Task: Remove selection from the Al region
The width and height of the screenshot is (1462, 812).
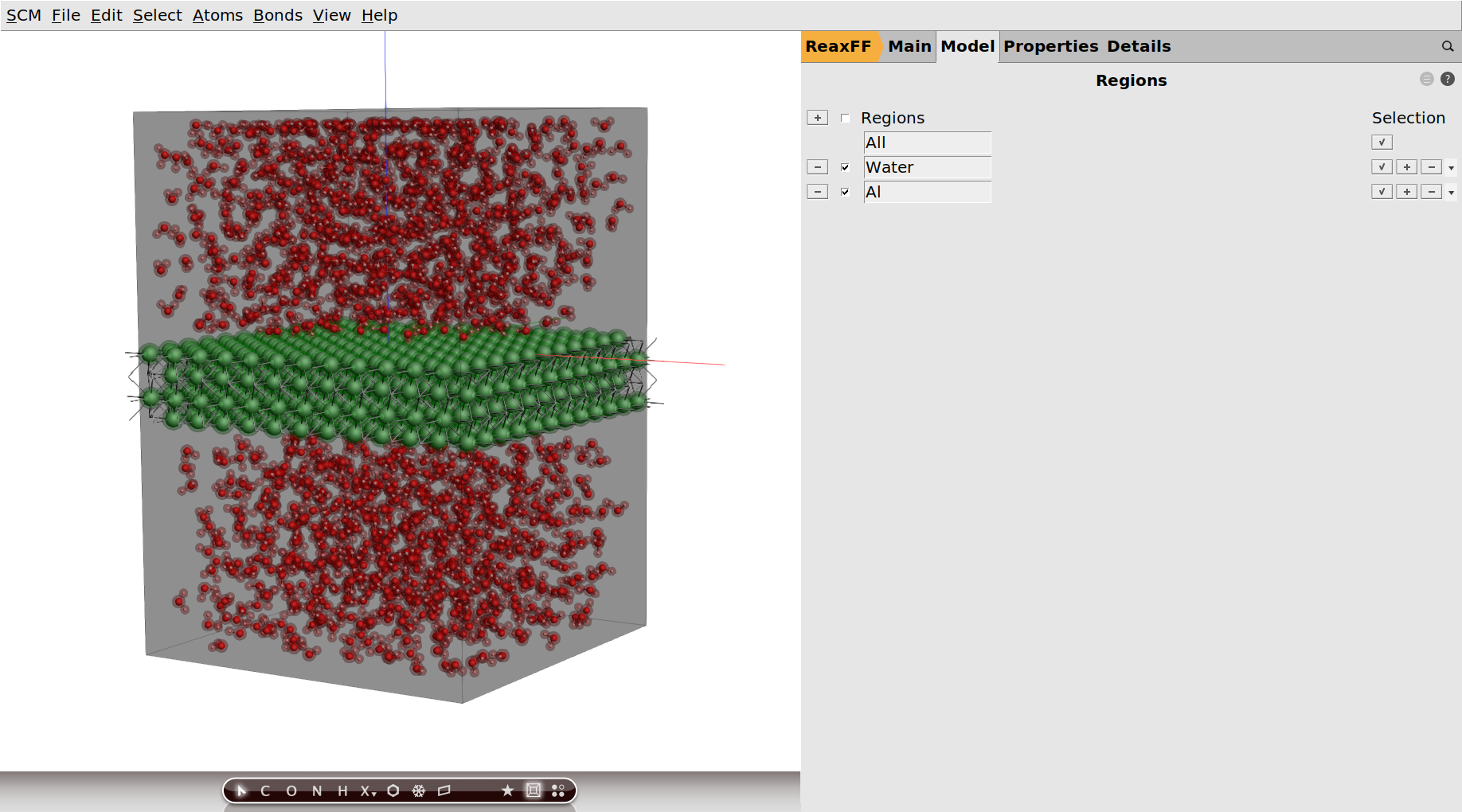Action: (x=1432, y=192)
